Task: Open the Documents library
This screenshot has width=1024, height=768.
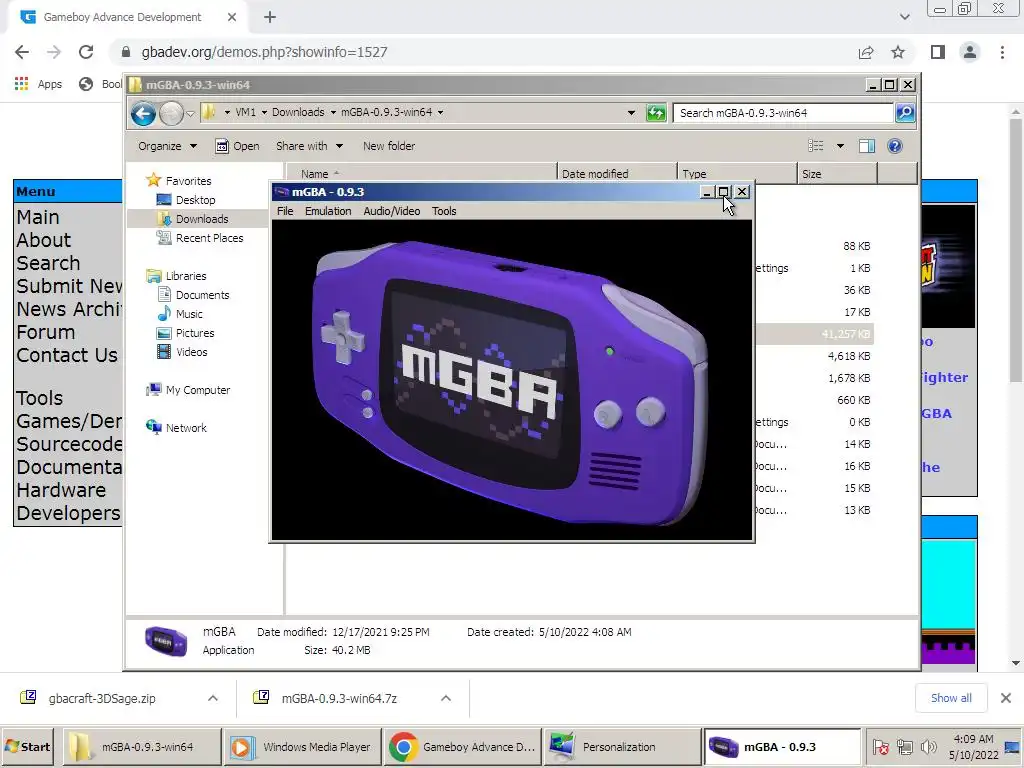Action: click(x=202, y=295)
